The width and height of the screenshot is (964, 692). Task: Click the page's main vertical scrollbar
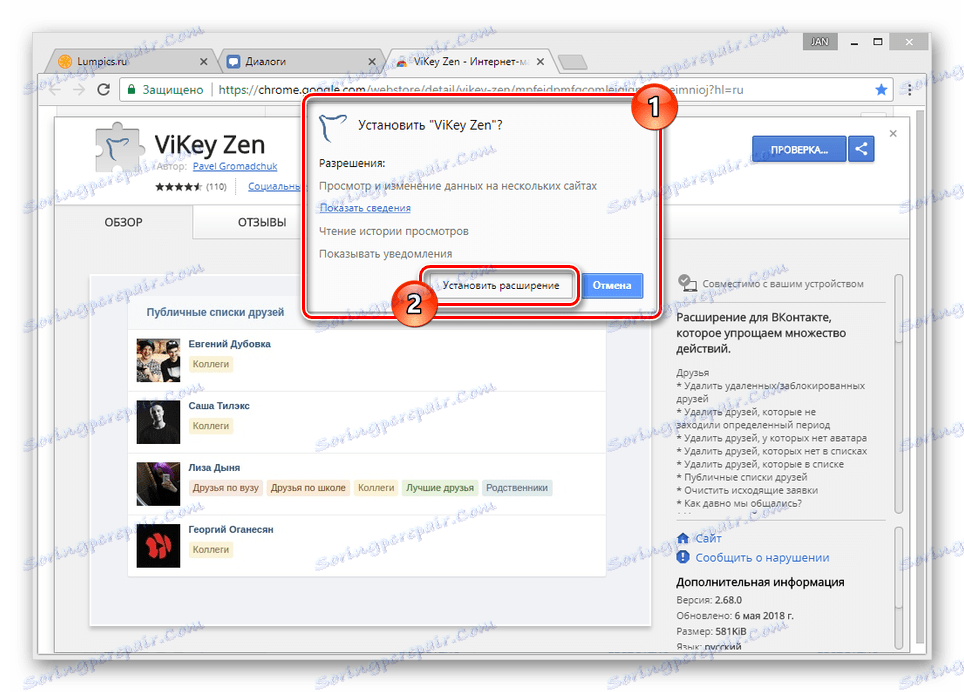click(x=920, y=375)
